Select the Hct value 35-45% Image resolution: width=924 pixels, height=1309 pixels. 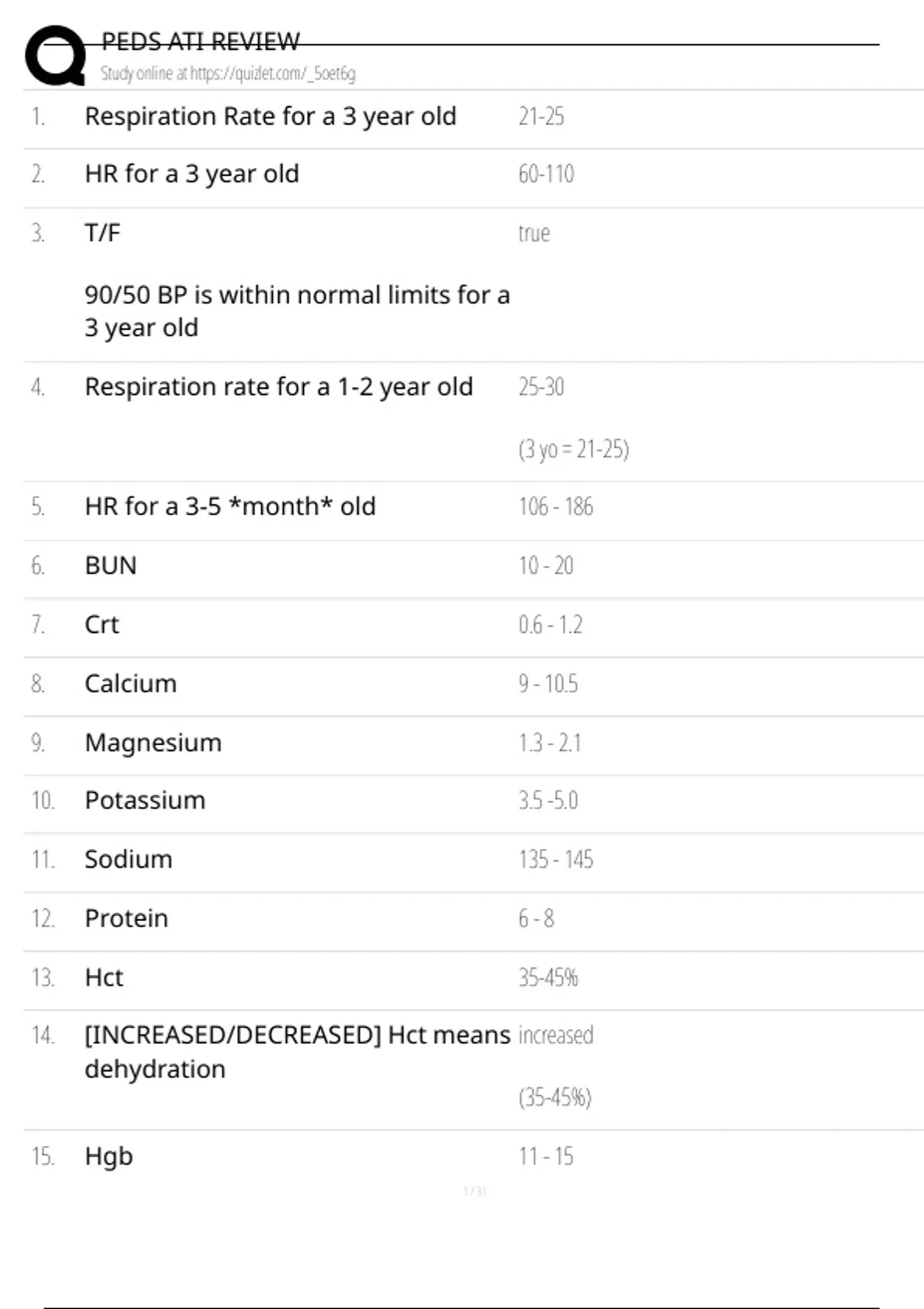pyautogui.click(x=547, y=978)
